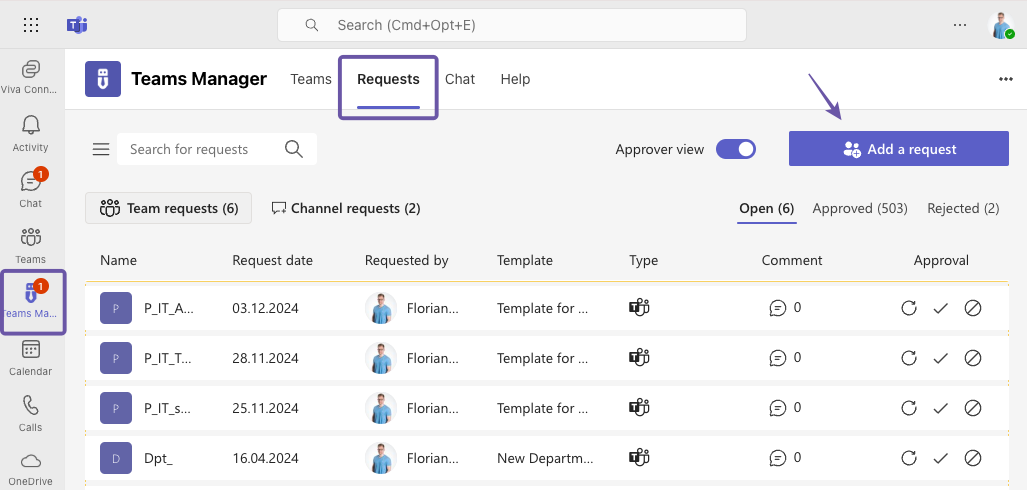Open Chat in the left sidebar
Screen dimensions: 1027x490
[30, 189]
